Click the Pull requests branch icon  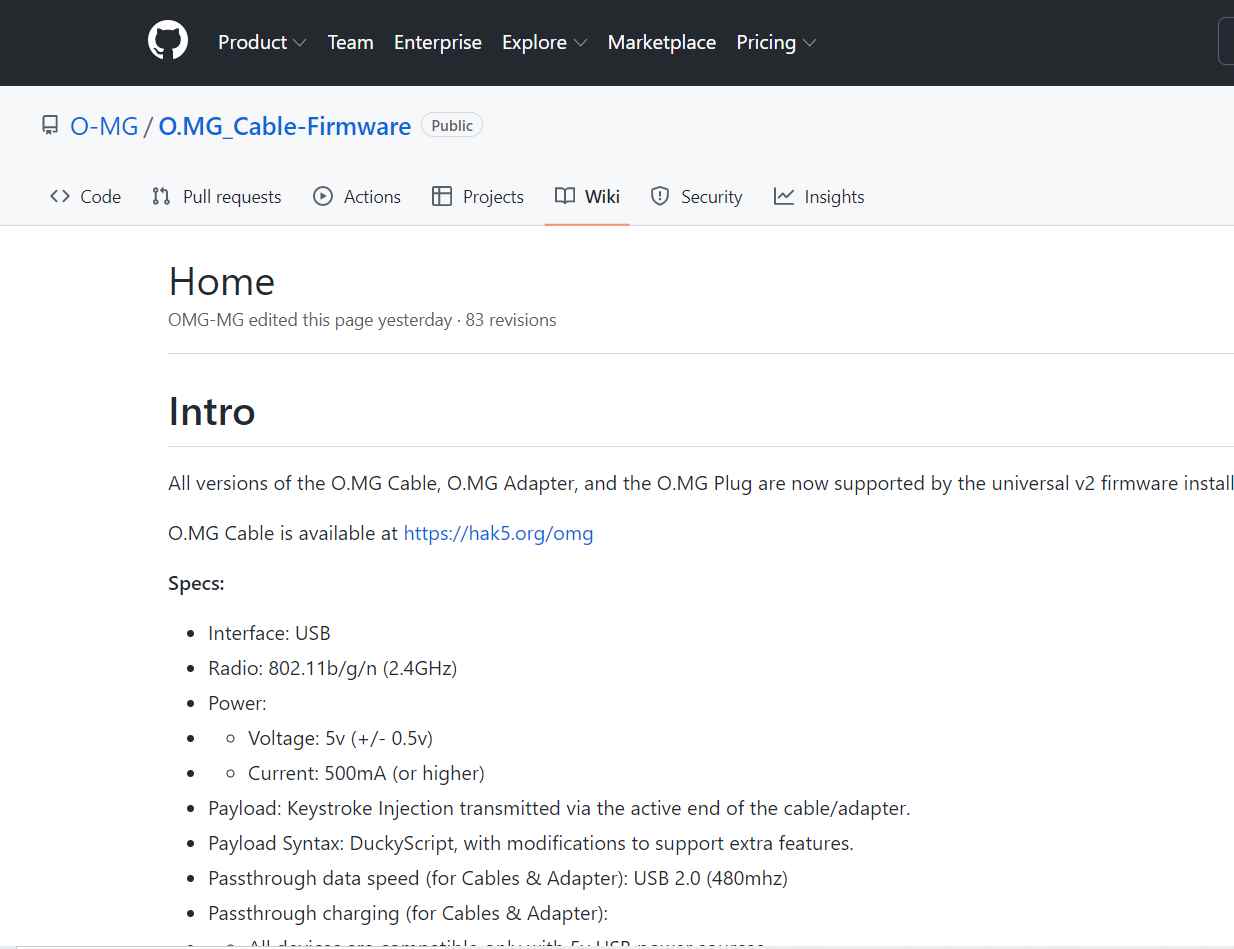click(x=161, y=197)
